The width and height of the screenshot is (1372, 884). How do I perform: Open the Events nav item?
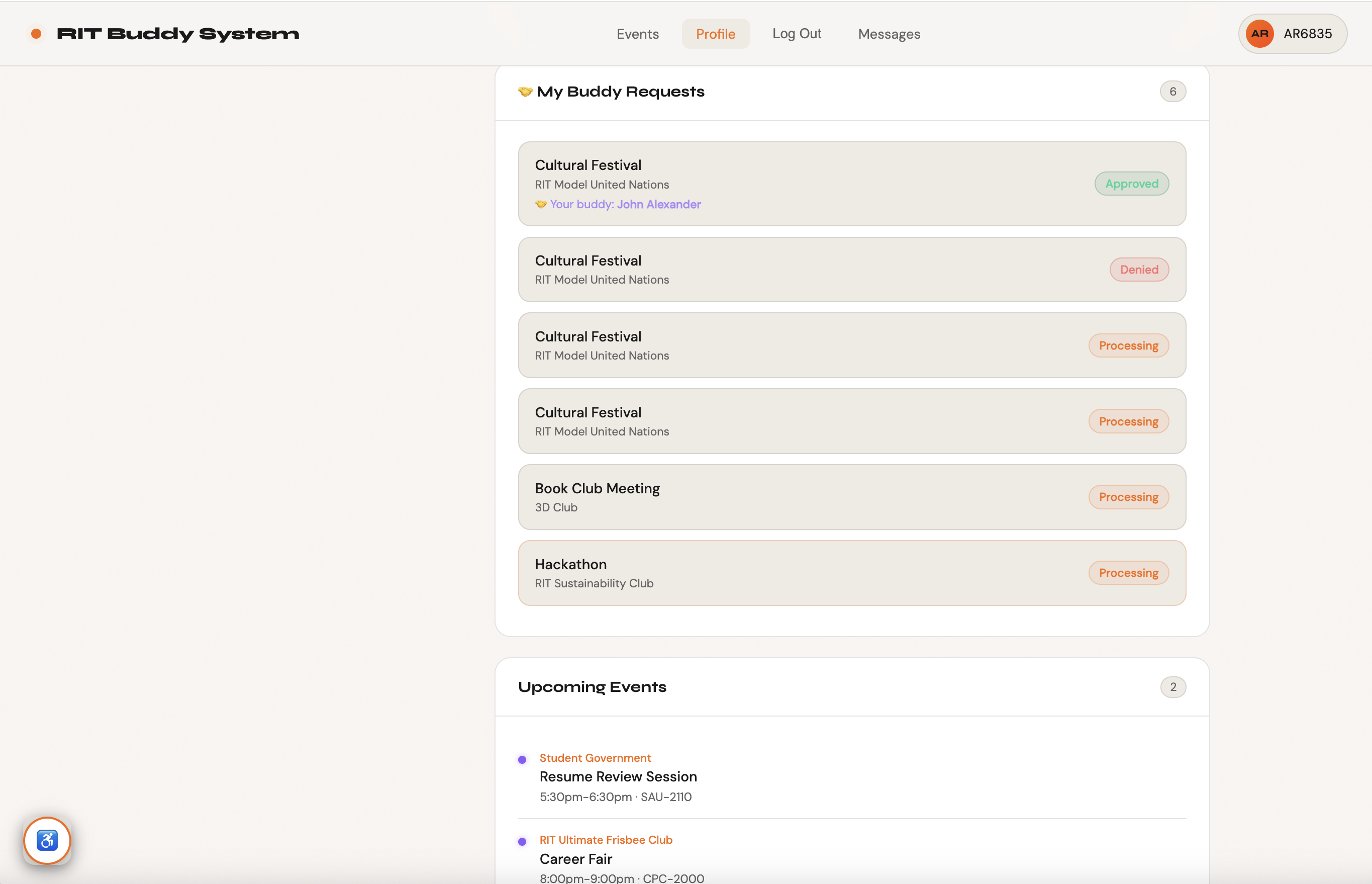[637, 34]
